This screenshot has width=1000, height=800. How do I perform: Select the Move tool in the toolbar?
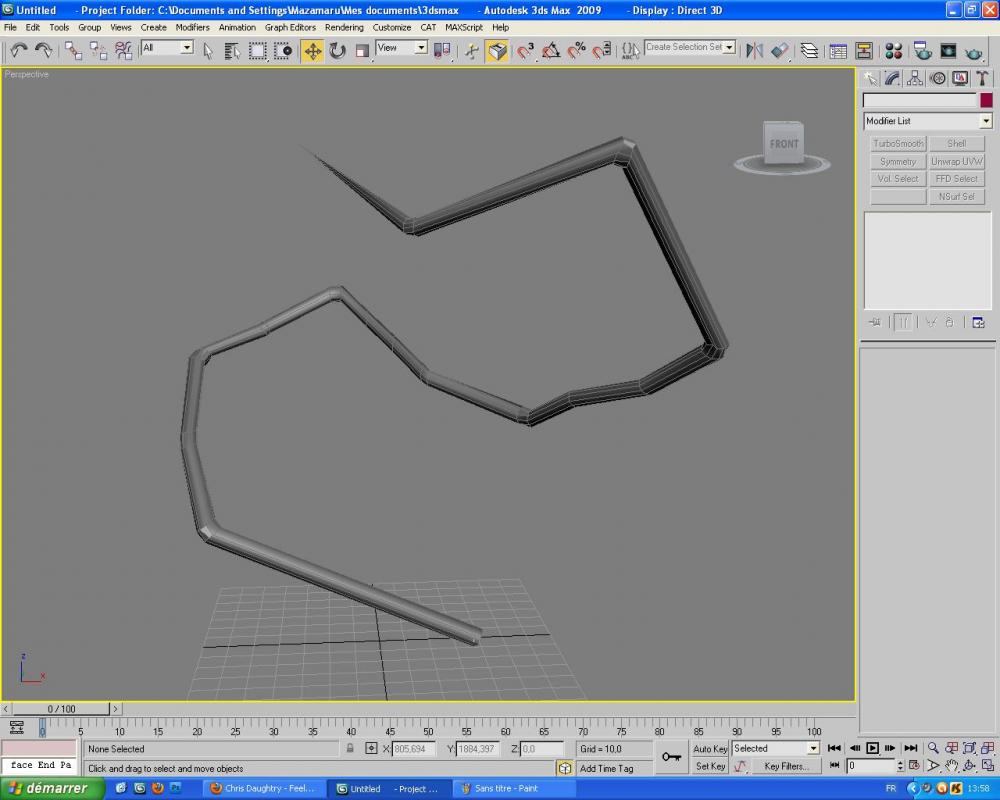pyautogui.click(x=313, y=50)
